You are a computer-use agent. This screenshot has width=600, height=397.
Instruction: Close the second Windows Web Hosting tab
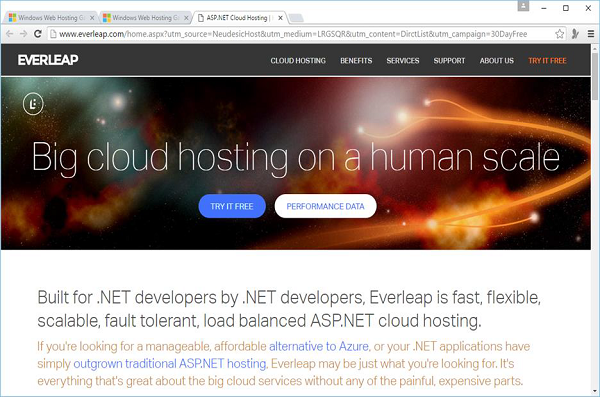pyautogui.click(x=186, y=18)
